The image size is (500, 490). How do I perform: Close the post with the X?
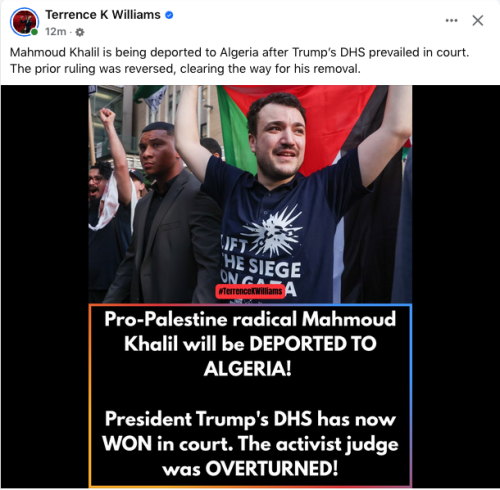coord(478,20)
